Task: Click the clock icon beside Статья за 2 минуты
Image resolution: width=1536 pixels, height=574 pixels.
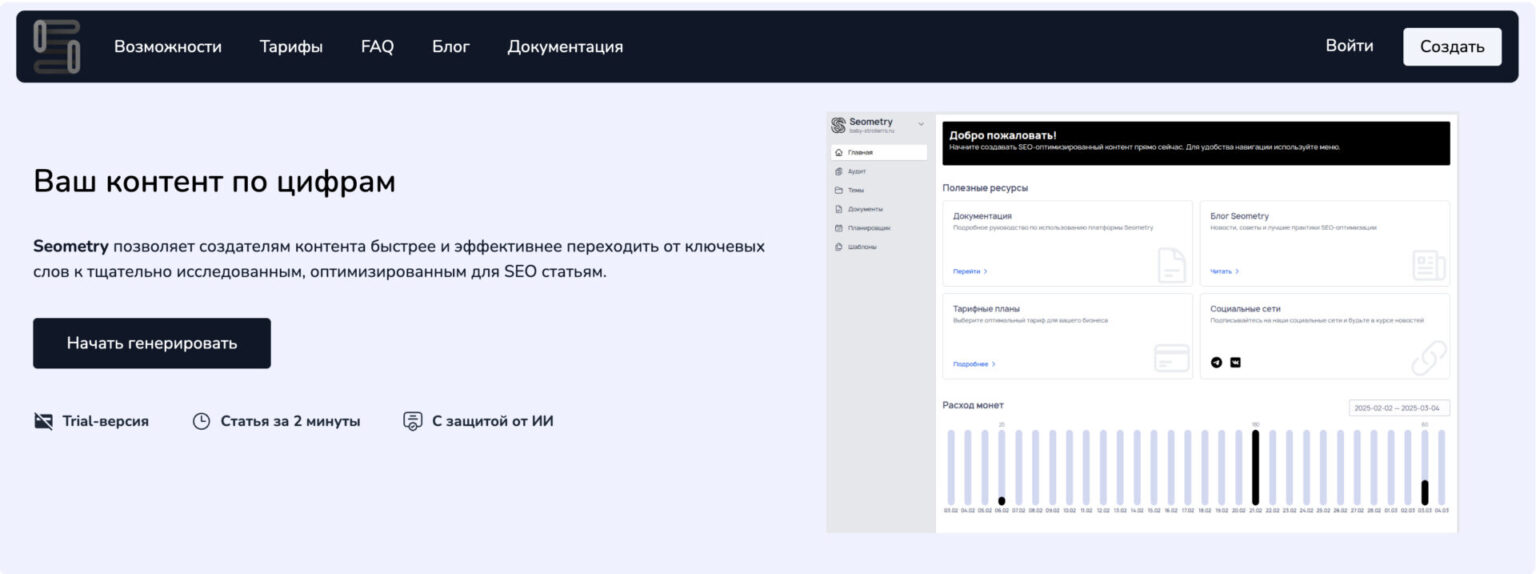Action: [x=201, y=421]
